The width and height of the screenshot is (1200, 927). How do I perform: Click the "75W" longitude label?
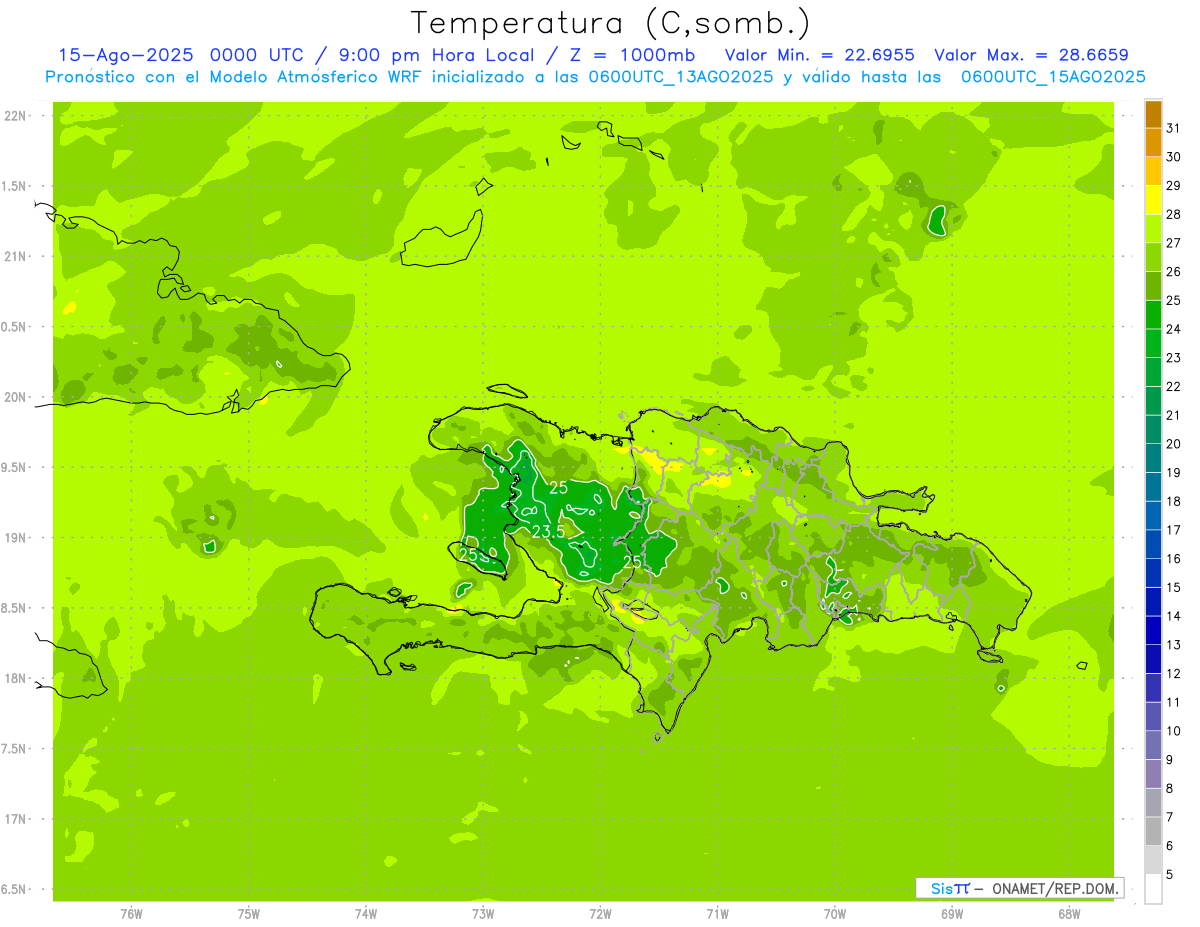click(x=249, y=914)
